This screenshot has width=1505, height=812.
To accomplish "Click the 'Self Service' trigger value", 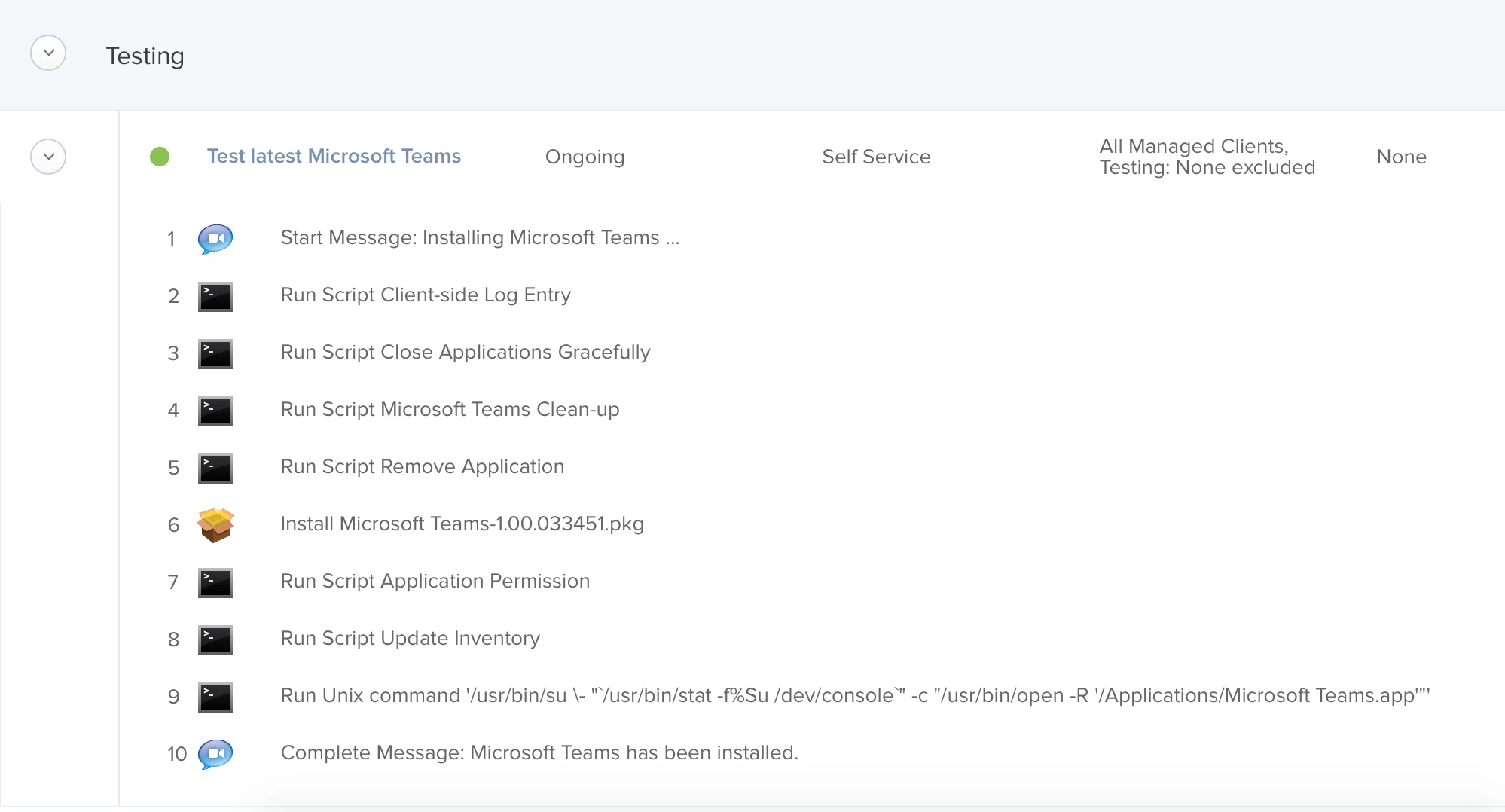I will [x=876, y=157].
